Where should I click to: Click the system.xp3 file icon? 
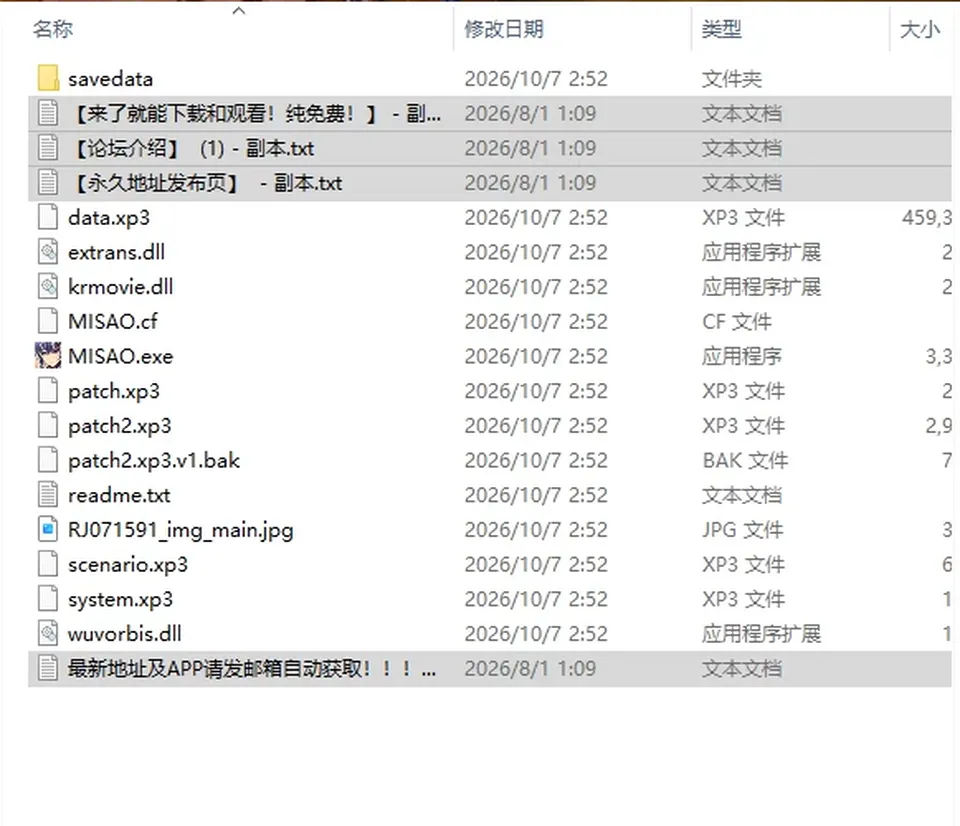[x=48, y=599]
